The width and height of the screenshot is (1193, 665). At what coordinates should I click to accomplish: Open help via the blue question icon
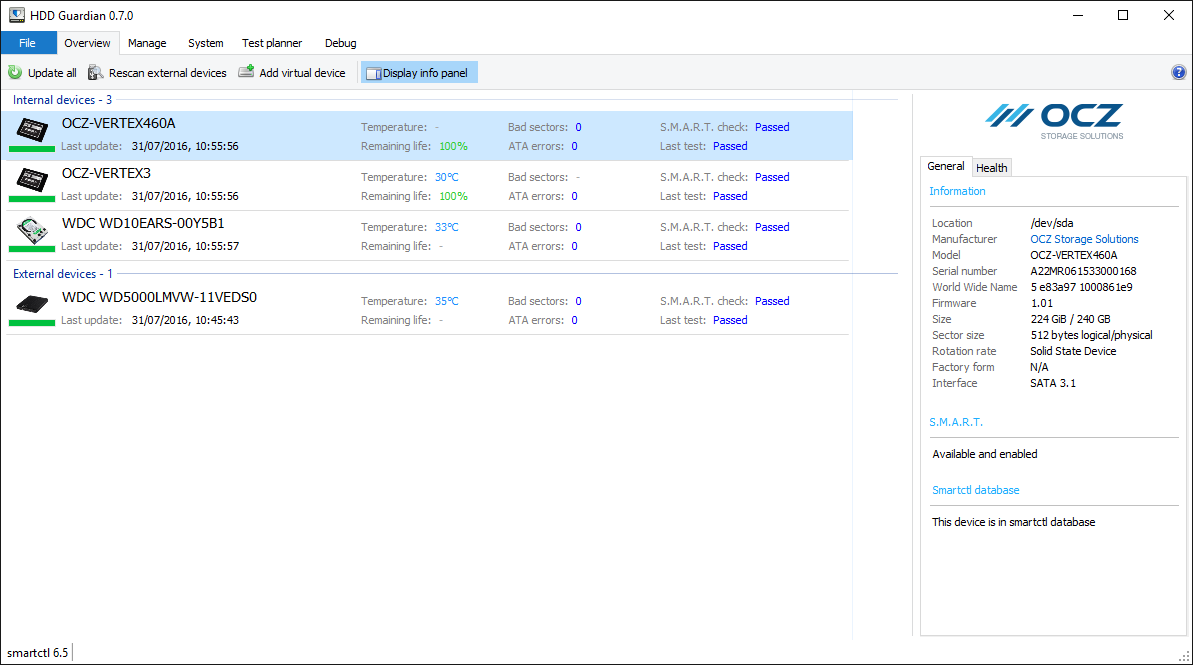(x=1179, y=72)
